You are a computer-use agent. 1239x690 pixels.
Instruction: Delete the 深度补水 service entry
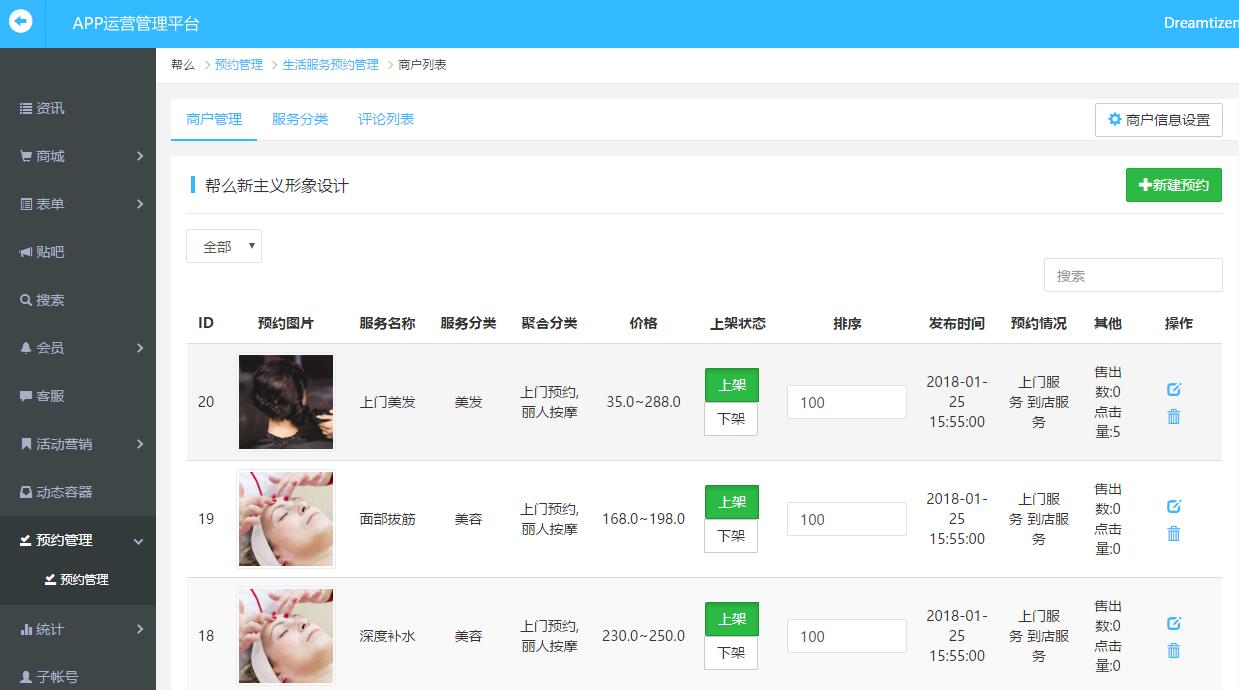1174,651
